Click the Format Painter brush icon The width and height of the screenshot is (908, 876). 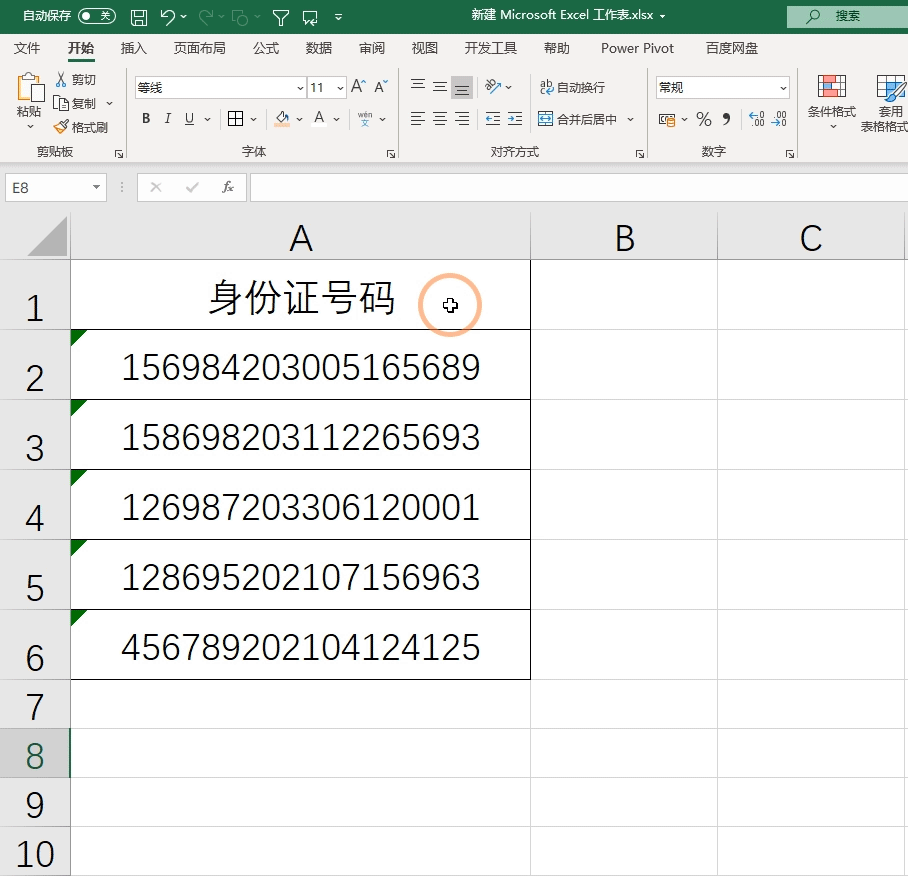click(62, 127)
